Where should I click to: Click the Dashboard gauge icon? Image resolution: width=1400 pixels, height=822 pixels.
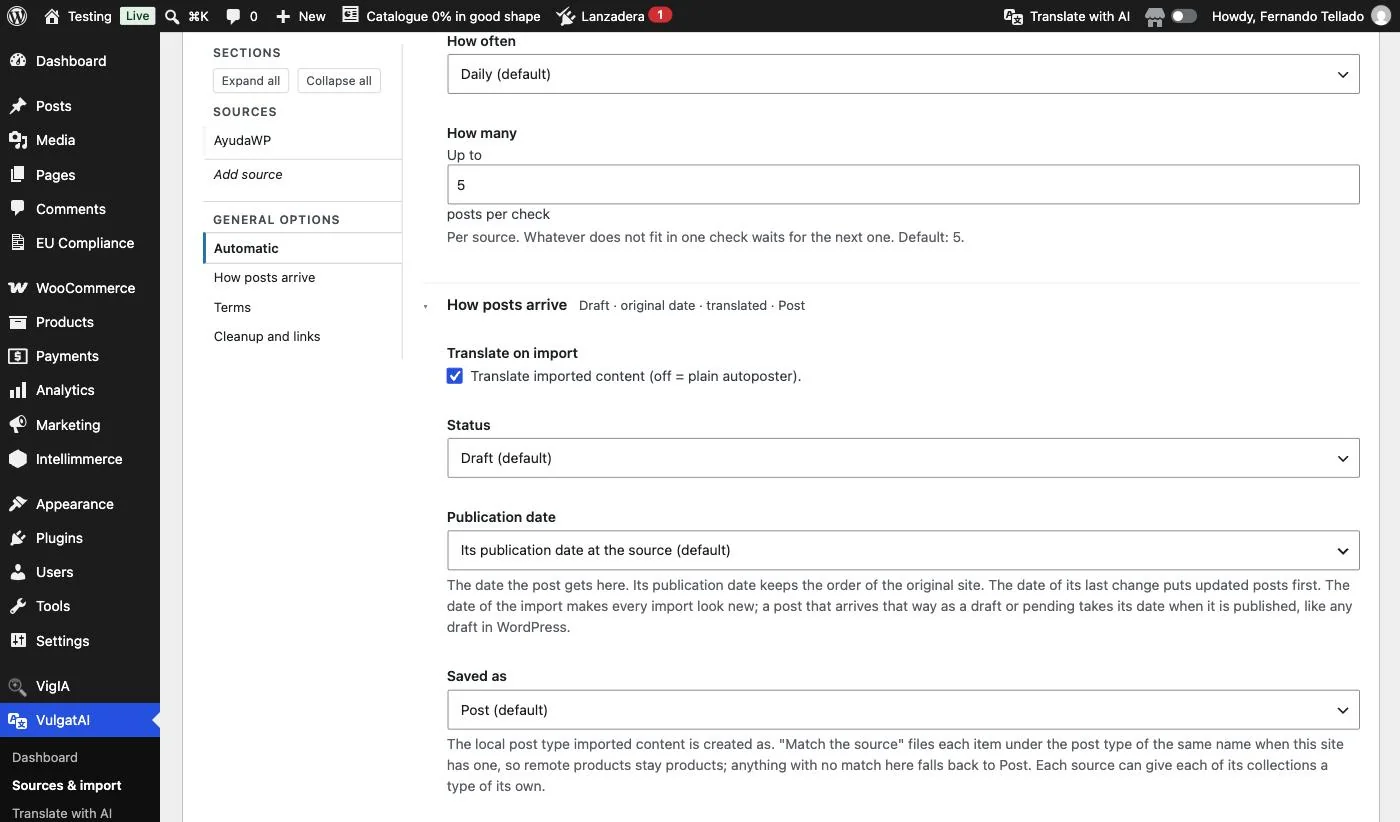(18, 61)
